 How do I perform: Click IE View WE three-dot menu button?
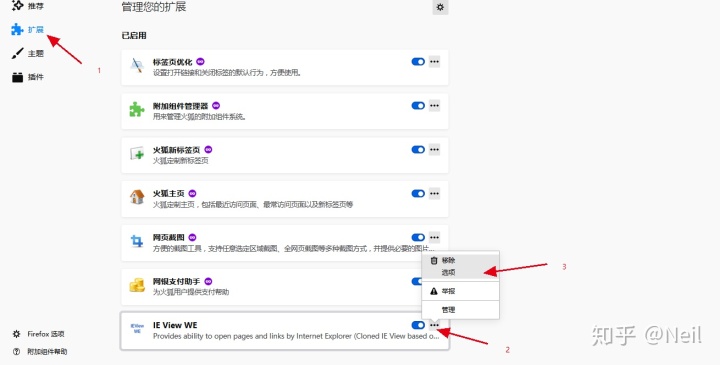(x=434, y=325)
